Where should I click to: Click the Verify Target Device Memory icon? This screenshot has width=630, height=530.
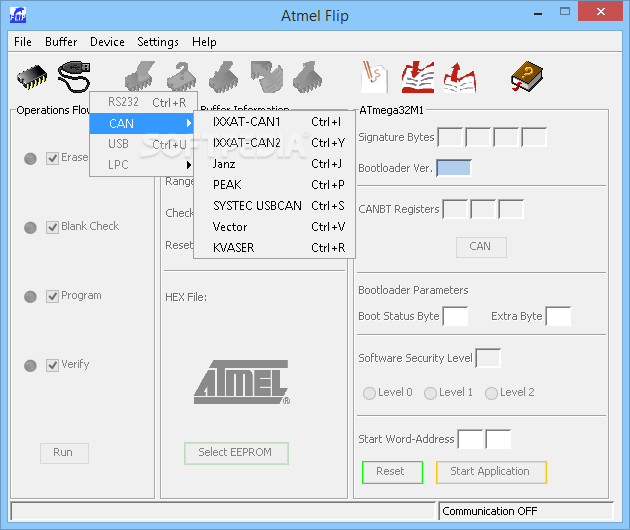(x=267, y=76)
